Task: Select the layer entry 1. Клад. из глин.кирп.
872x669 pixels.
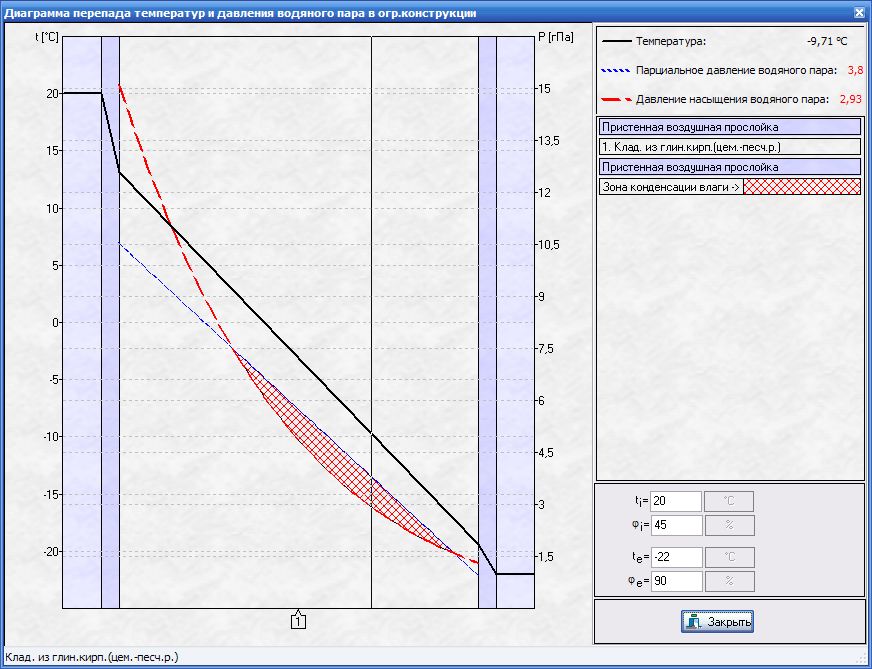Action: pyautogui.click(x=729, y=147)
